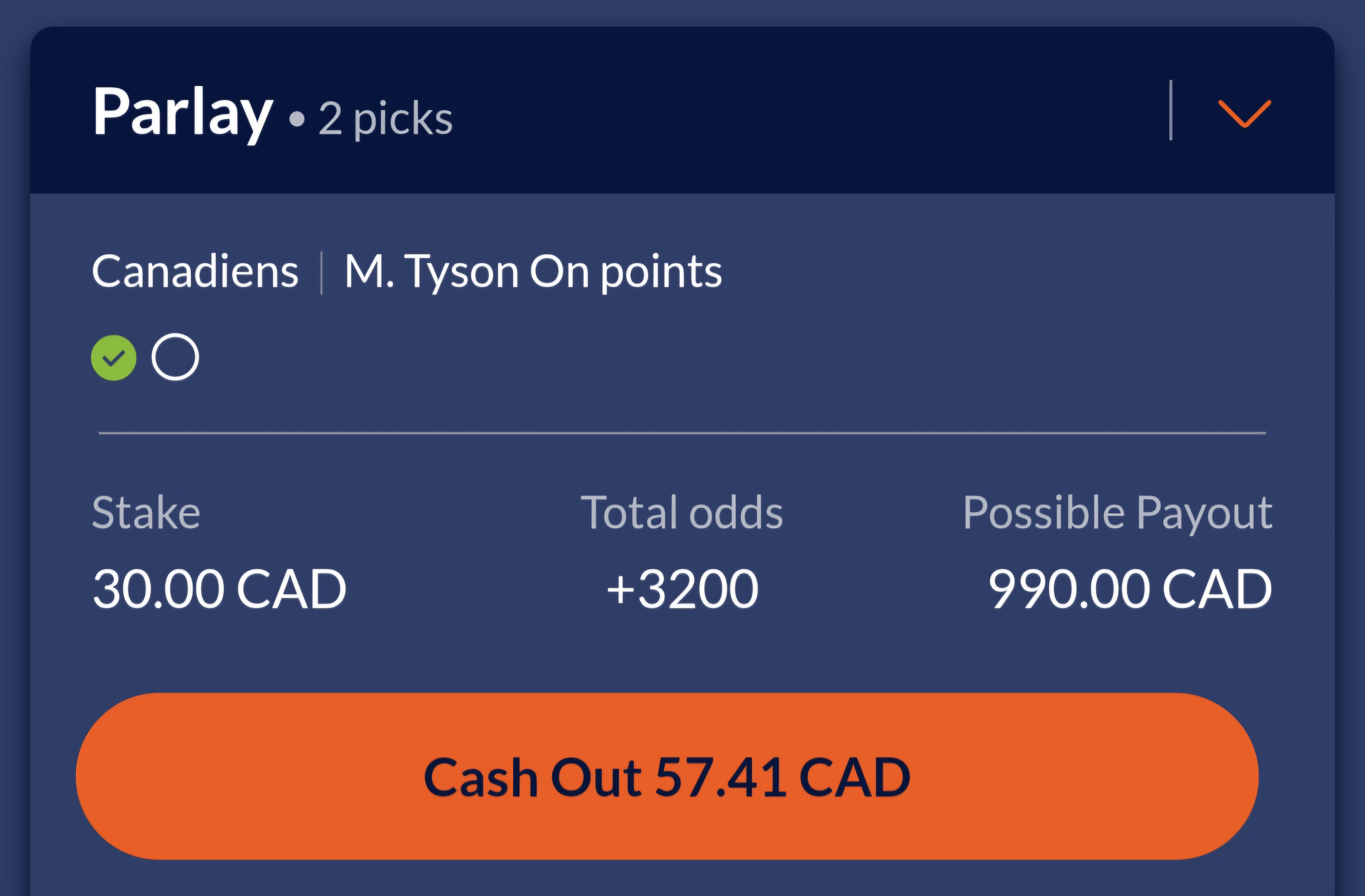Screen dimensions: 1365x896
Task: Click the Possible Payout label
Action: (x=1118, y=512)
